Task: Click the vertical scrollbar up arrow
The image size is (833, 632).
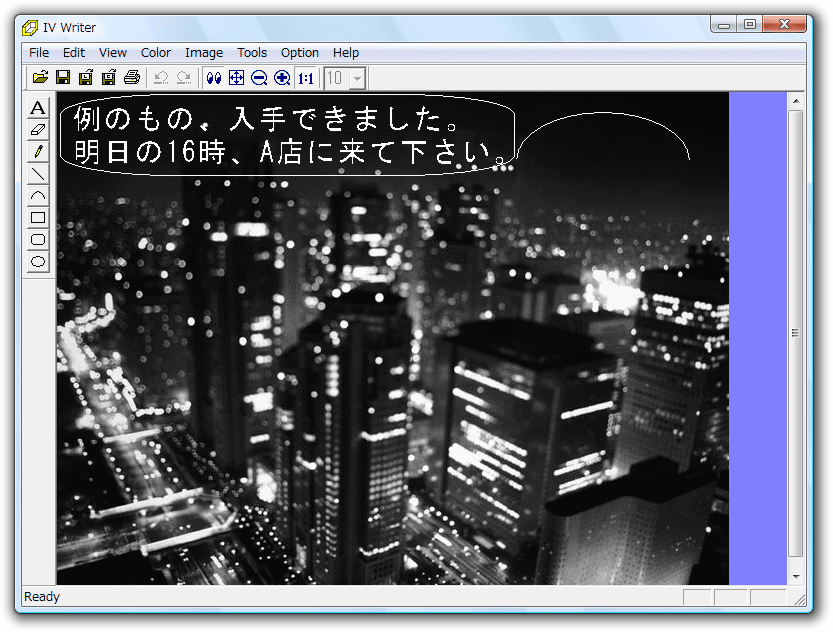Action: [x=796, y=100]
